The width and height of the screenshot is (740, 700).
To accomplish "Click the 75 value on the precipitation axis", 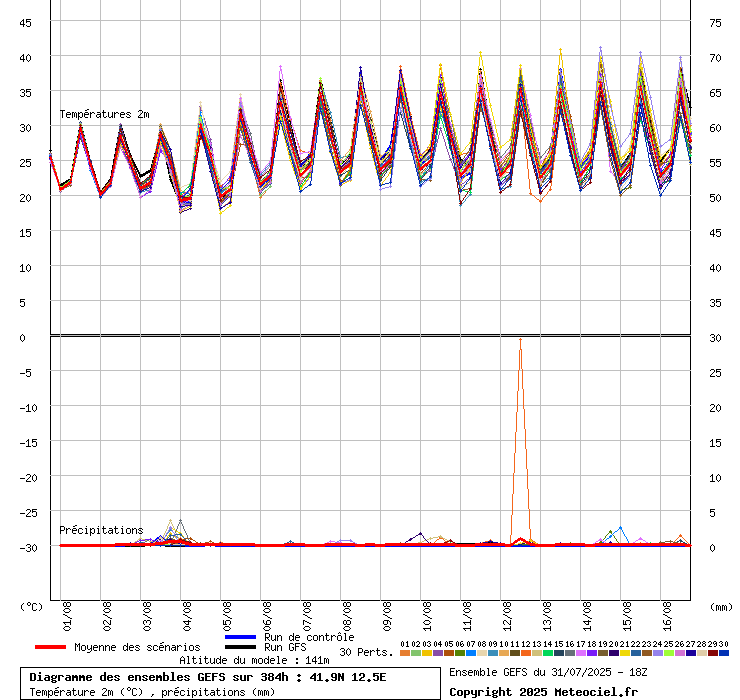I will 715,23.
